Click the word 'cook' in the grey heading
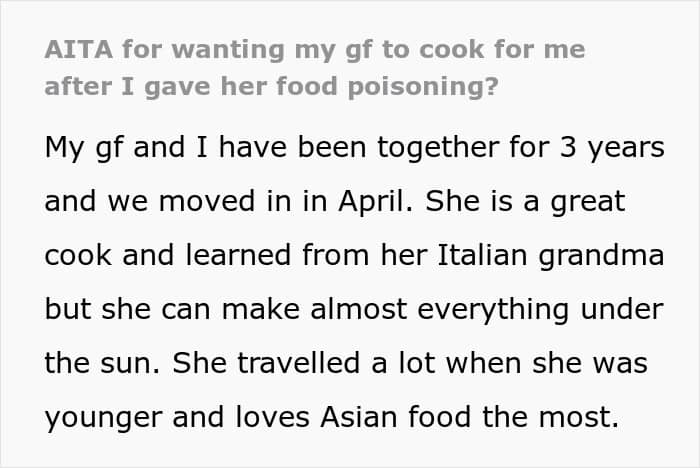Image resolution: width=700 pixels, height=468 pixels. coord(452,49)
